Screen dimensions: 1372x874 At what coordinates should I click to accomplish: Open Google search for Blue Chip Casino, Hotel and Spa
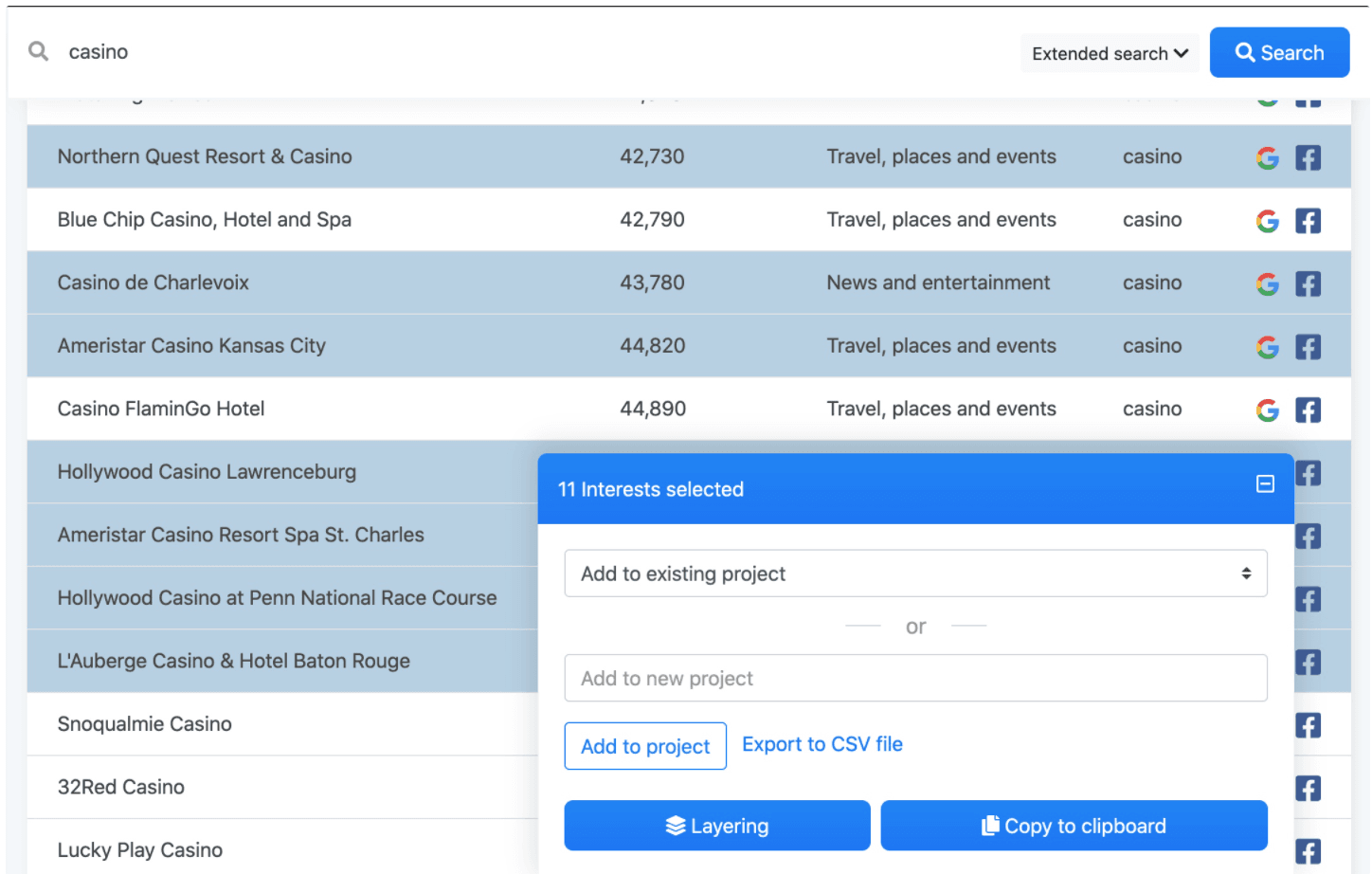pos(1267,221)
